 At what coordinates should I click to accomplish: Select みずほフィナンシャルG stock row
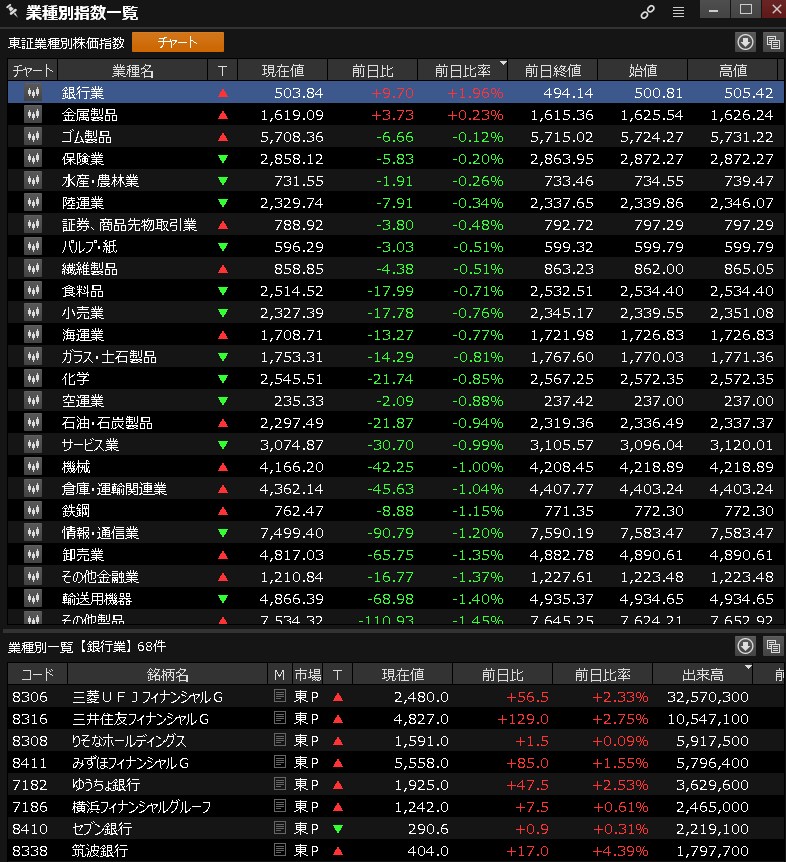(396, 762)
